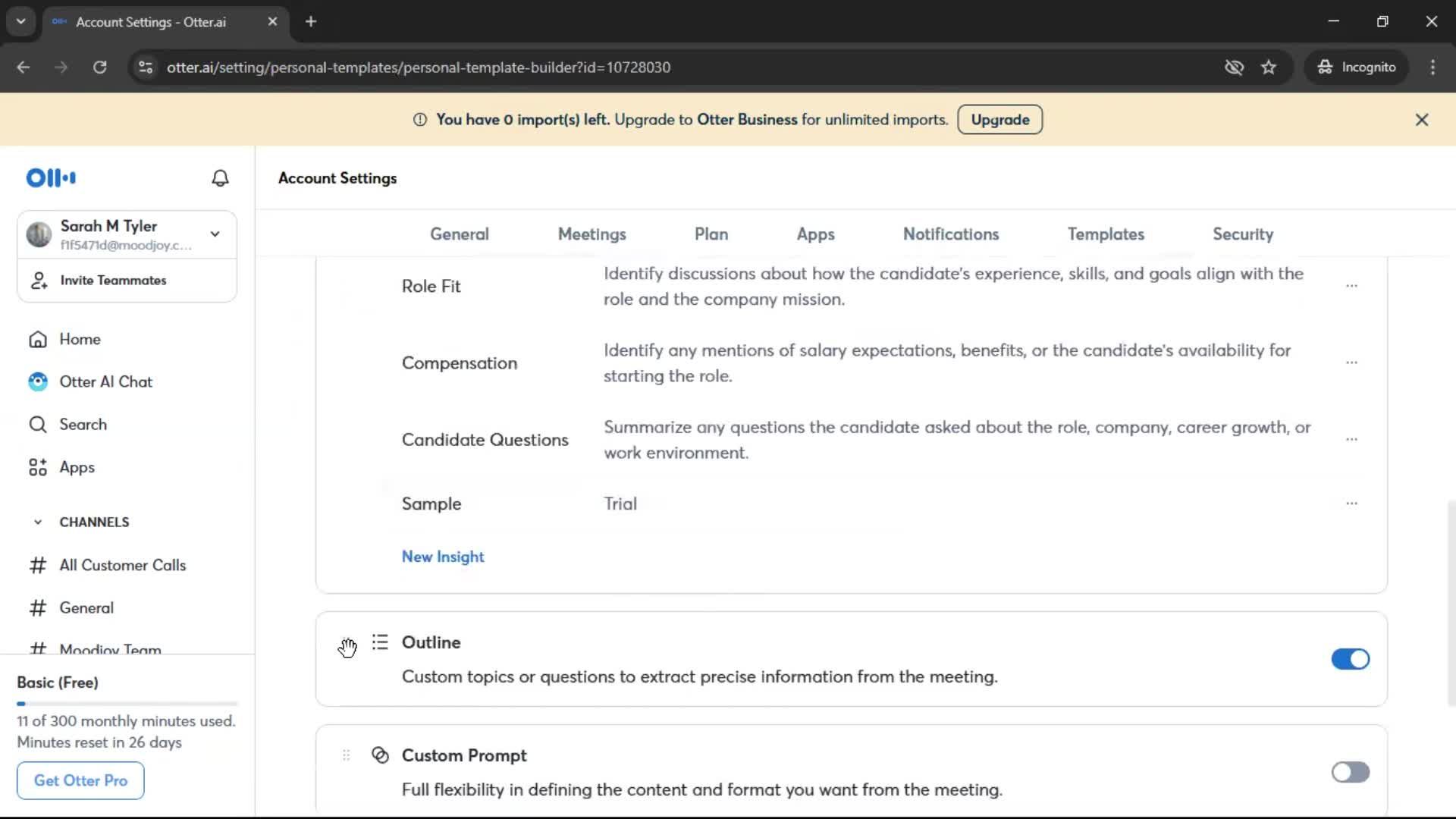Screen dimensions: 1456x819
Task: Click the Custom Prompt drag handle
Action: click(x=347, y=755)
